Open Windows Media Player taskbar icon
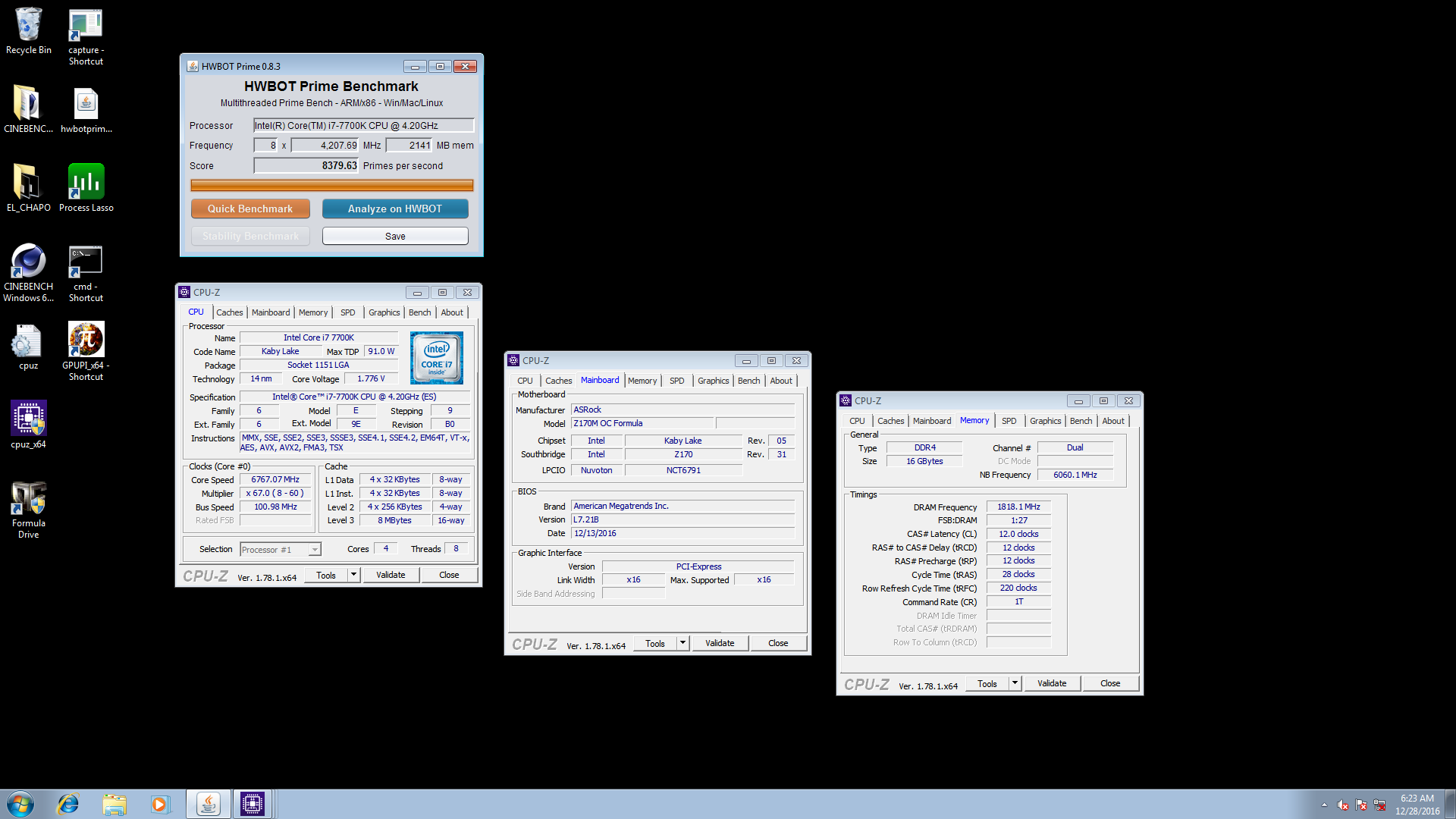Viewport: 1456px width, 819px height. pos(160,804)
